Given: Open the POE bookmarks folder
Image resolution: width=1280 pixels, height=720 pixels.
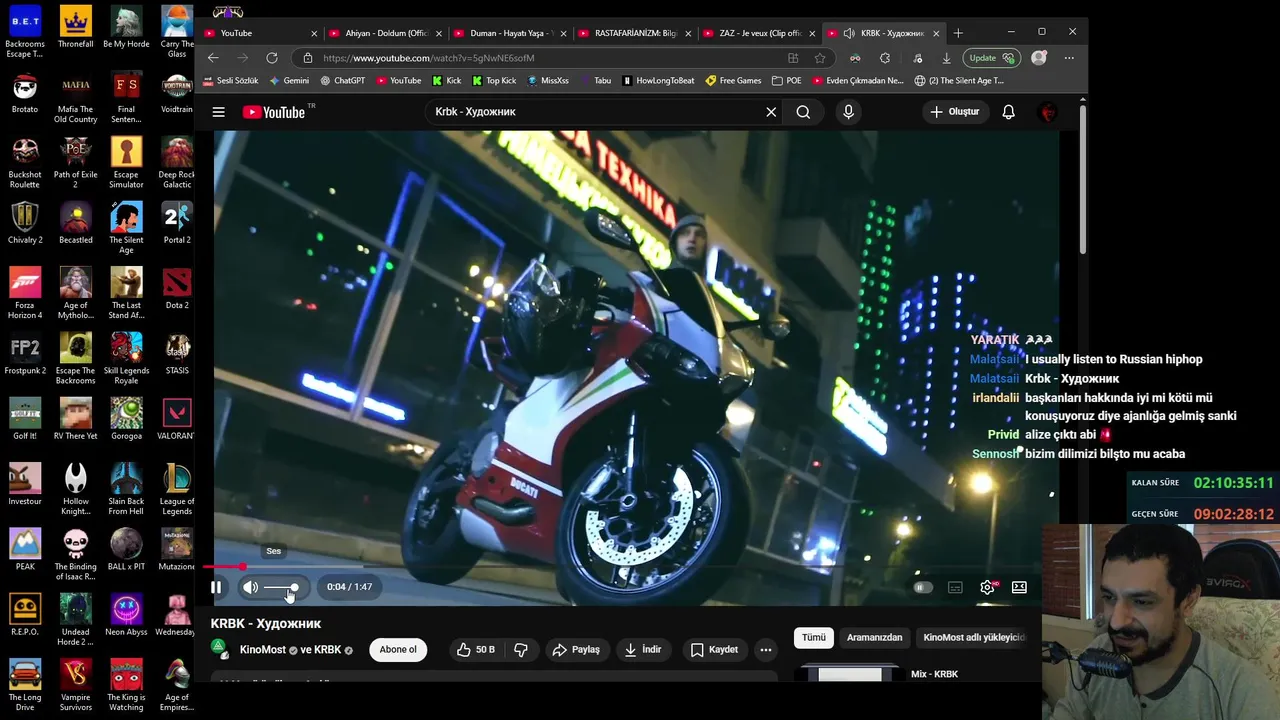Looking at the screenshot, I should [786, 81].
